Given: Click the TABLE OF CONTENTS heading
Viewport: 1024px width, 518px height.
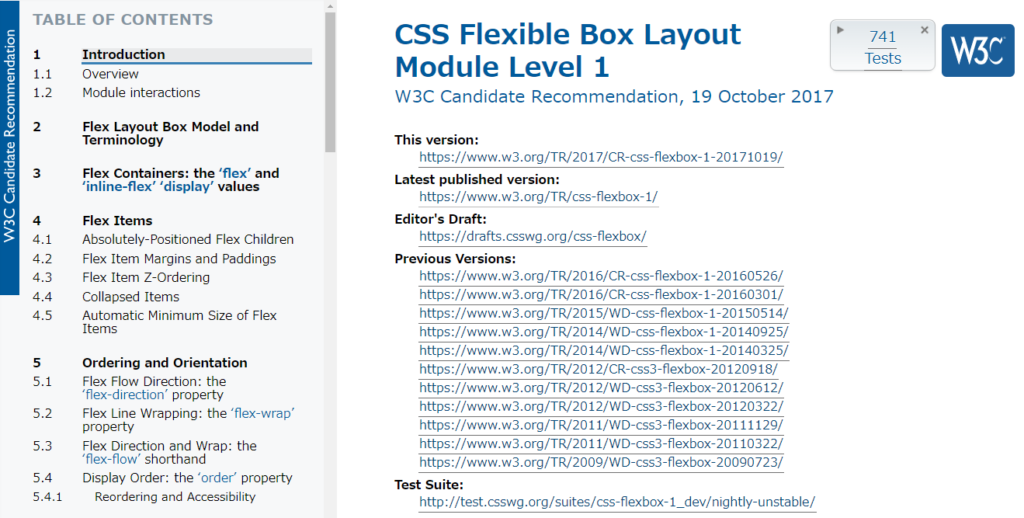Looking at the screenshot, I should coord(123,20).
